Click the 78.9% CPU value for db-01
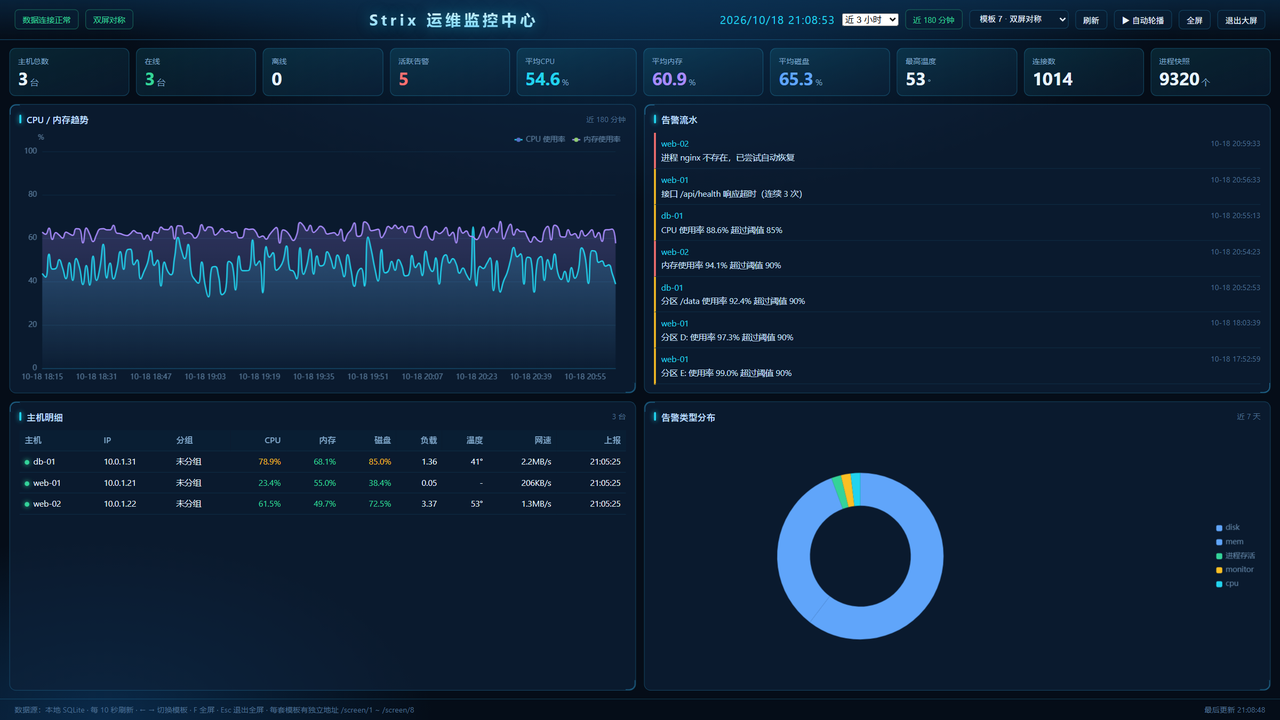The width and height of the screenshot is (1280, 720). 269,462
